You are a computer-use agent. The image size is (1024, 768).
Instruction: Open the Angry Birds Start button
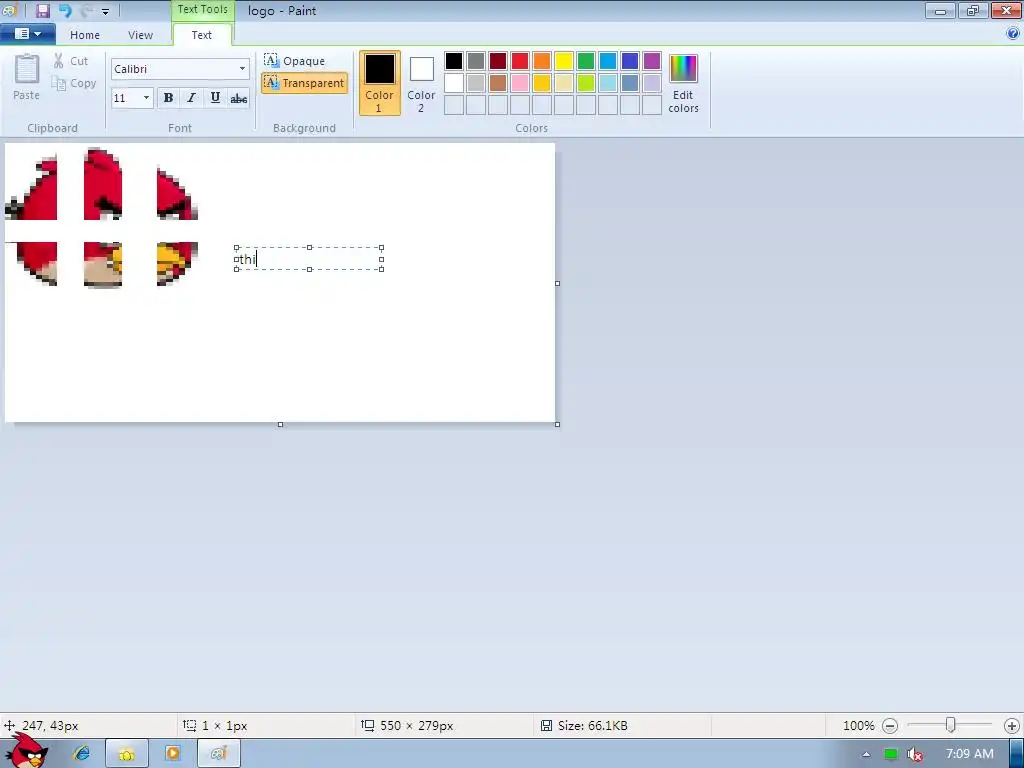27,751
